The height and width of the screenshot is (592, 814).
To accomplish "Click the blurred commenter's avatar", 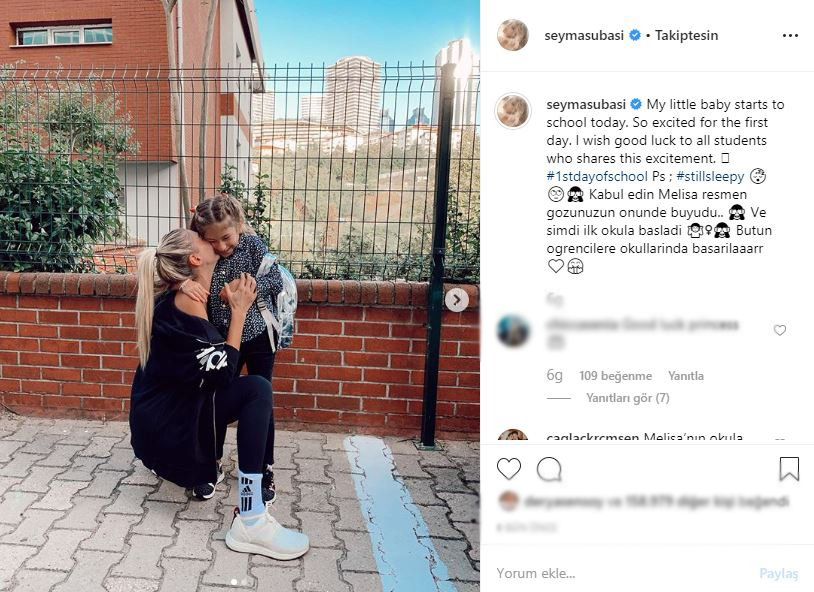I will (513, 330).
